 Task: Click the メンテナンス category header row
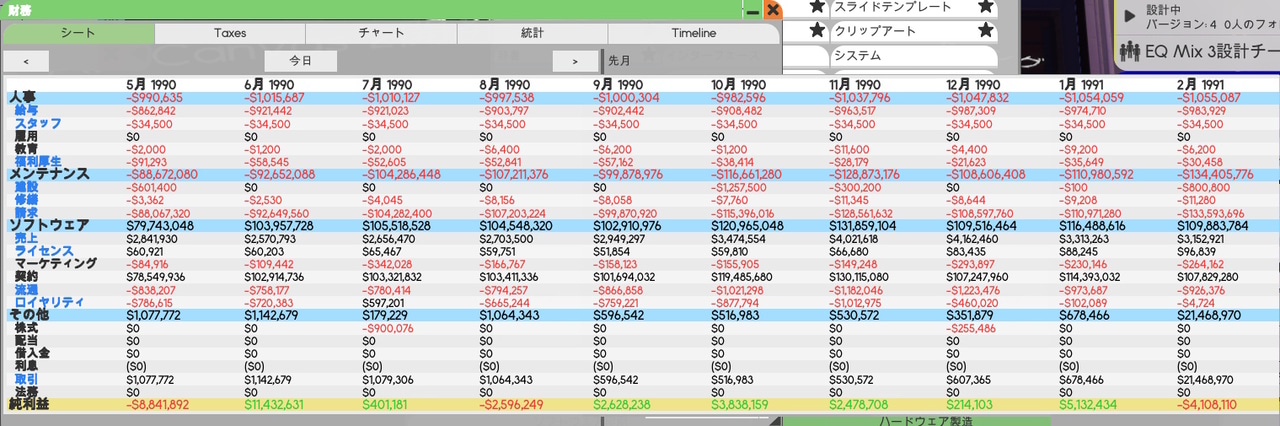640,174
